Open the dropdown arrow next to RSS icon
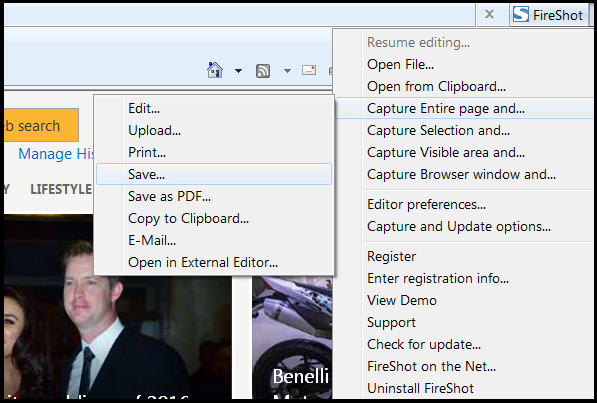597x403 pixels. coord(287,70)
